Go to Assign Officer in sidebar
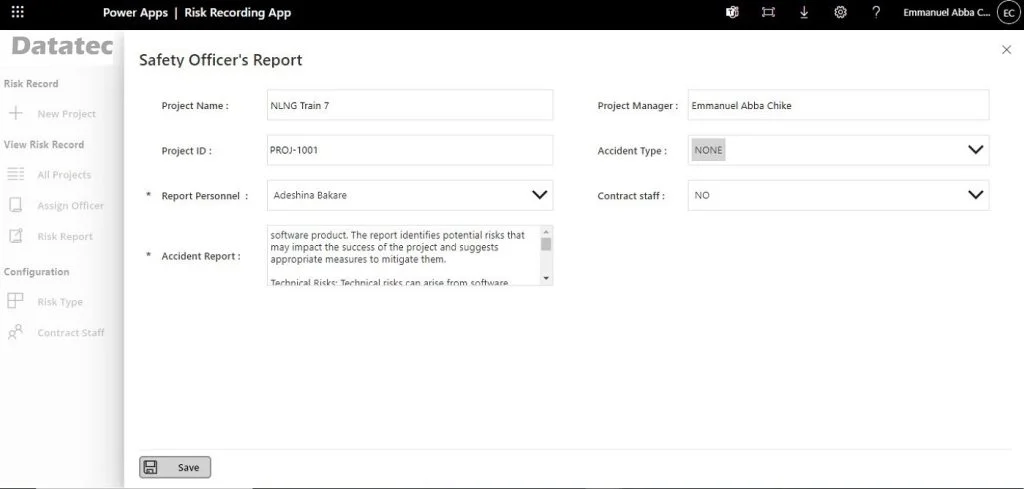This screenshot has height=489, width=1024. [70, 206]
